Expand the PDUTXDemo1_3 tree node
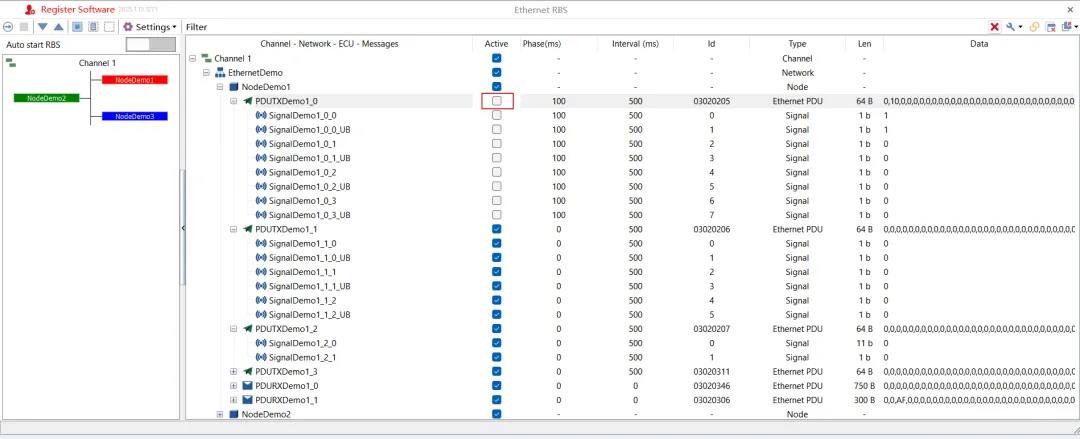Screen dimensions: 1080x439 (x=233, y=371)
